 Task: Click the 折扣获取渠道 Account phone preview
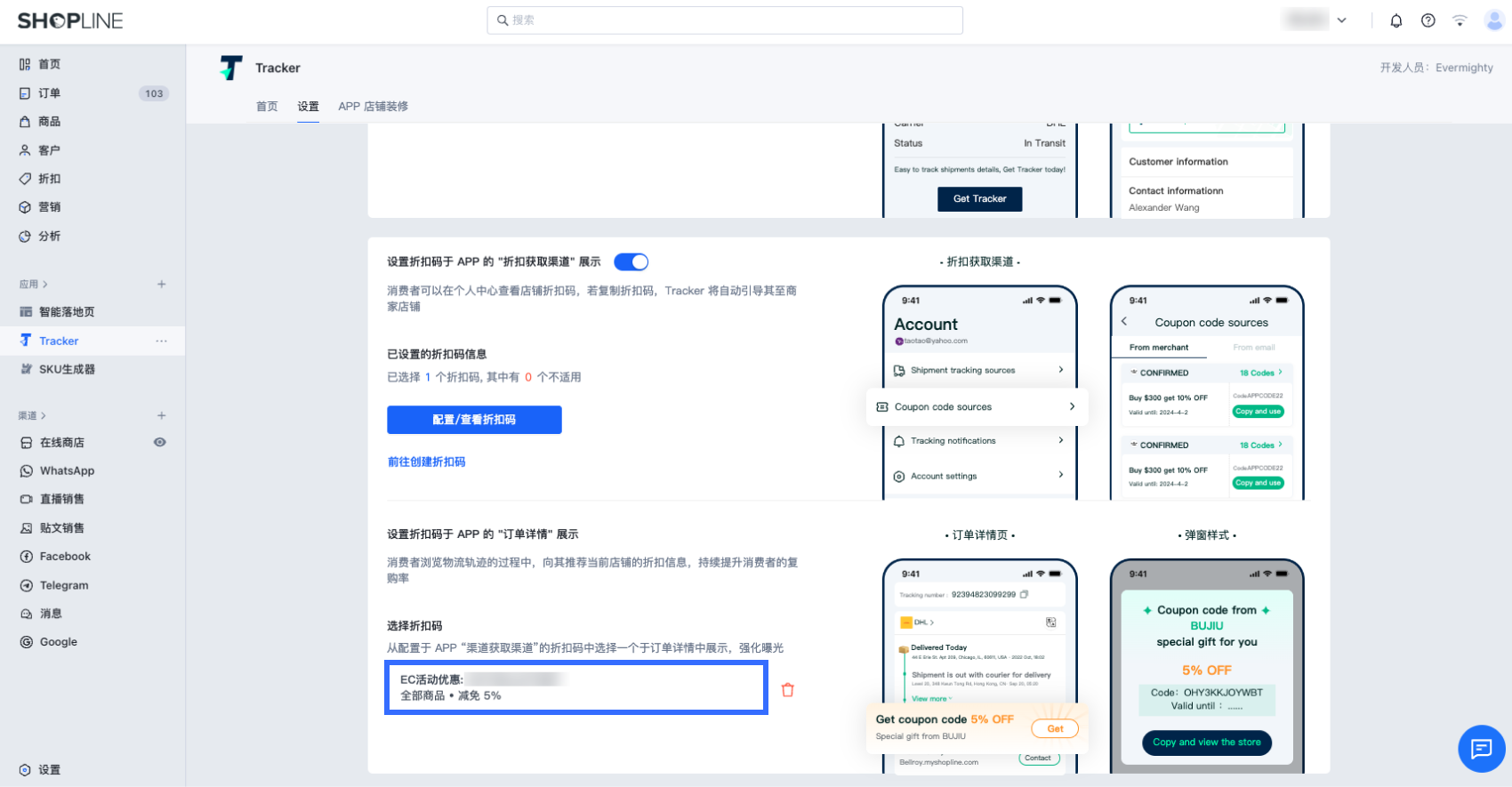click(980, 392)
